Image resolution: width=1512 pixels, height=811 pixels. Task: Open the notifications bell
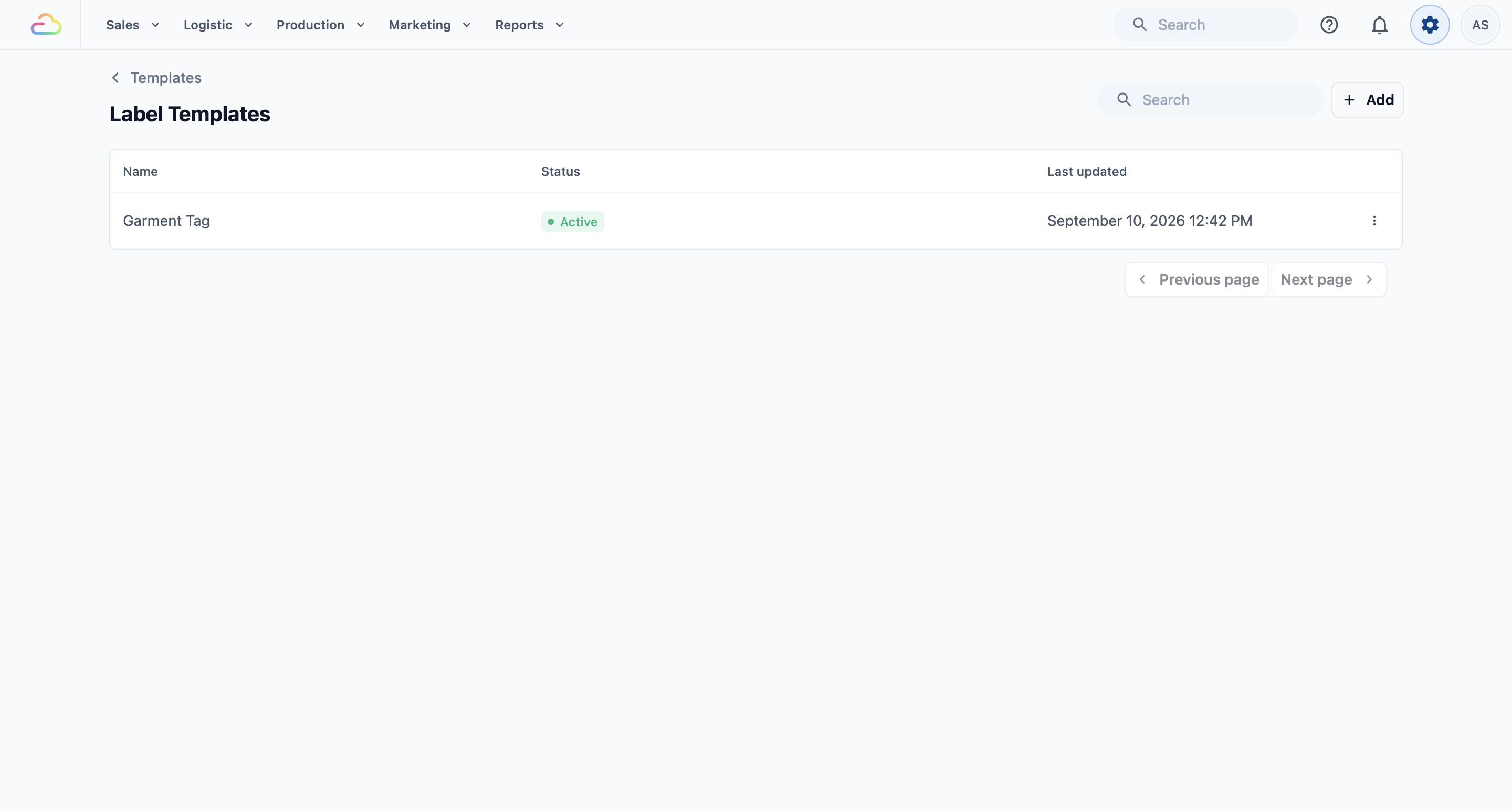[1379, 25]
